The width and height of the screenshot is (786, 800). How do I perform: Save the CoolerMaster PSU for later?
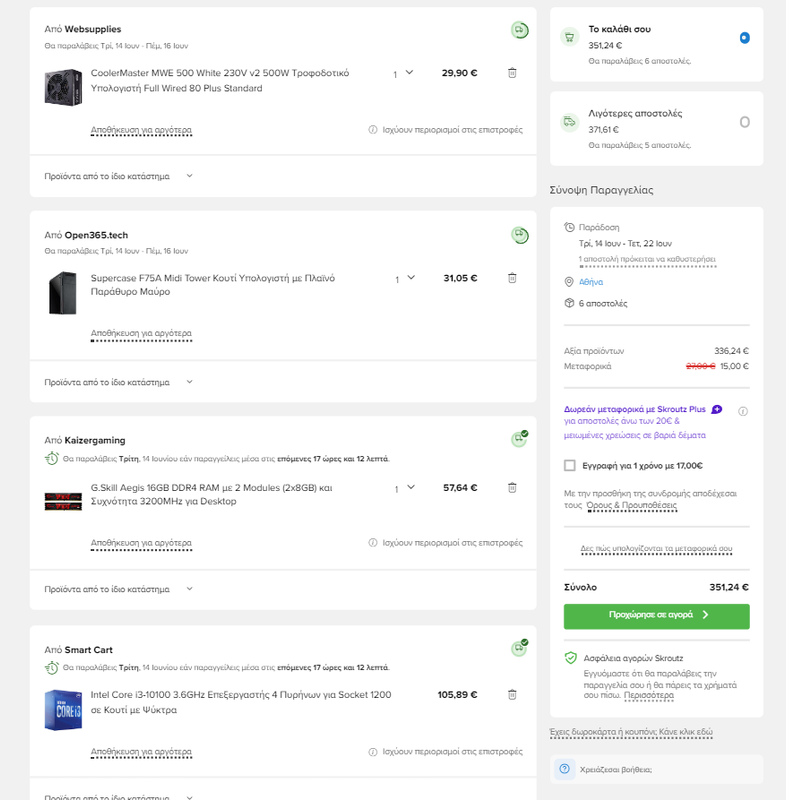[141, 130]
